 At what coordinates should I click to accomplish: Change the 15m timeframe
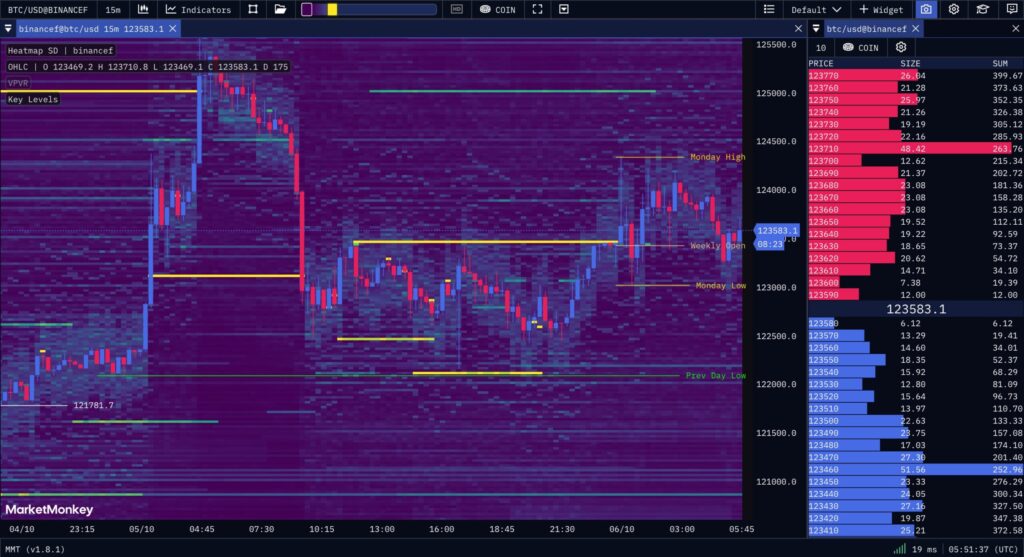click(x=113, y=9)
